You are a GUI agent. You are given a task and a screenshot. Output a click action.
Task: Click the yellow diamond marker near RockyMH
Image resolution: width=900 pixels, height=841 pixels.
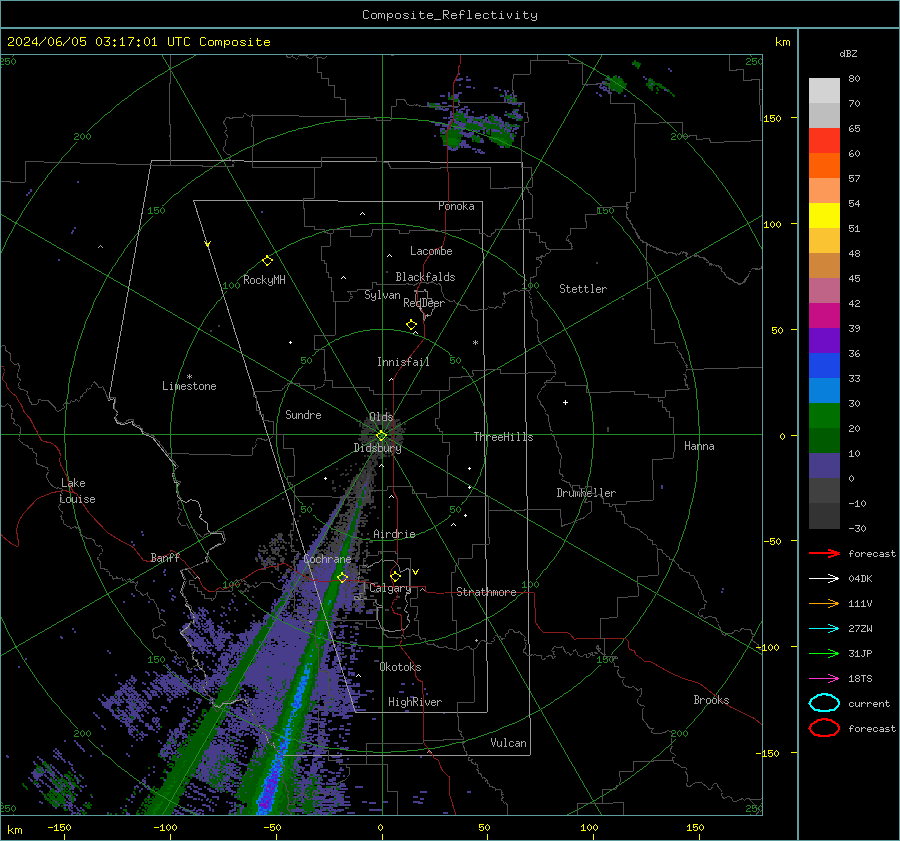pyautogui.click(x=267, y=261)
